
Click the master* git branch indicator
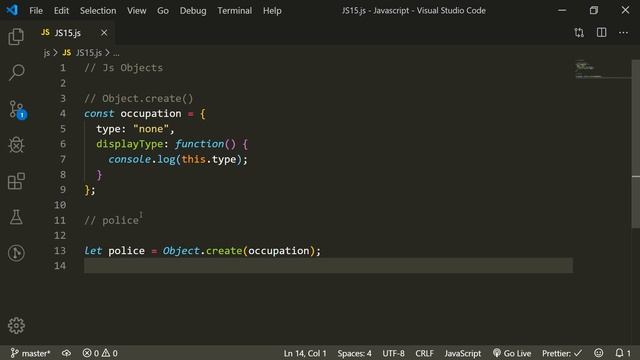point(31,353)
